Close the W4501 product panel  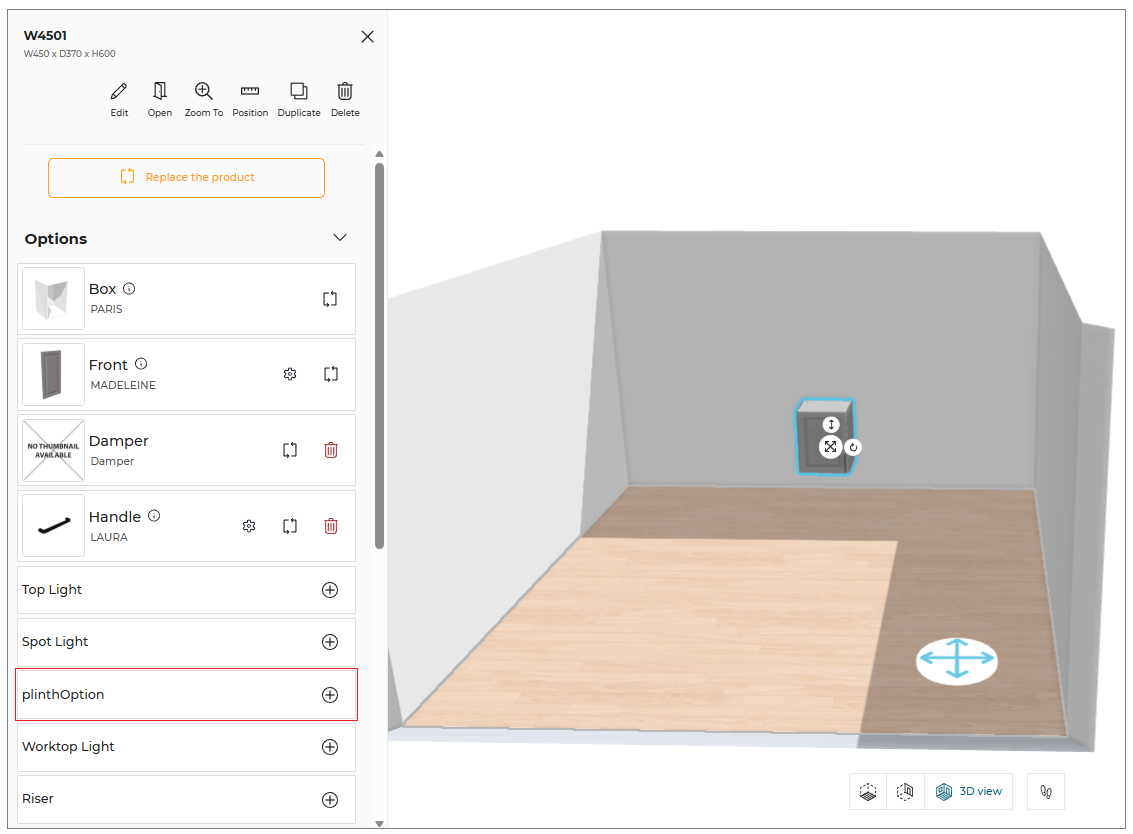(x=367, y=37)
